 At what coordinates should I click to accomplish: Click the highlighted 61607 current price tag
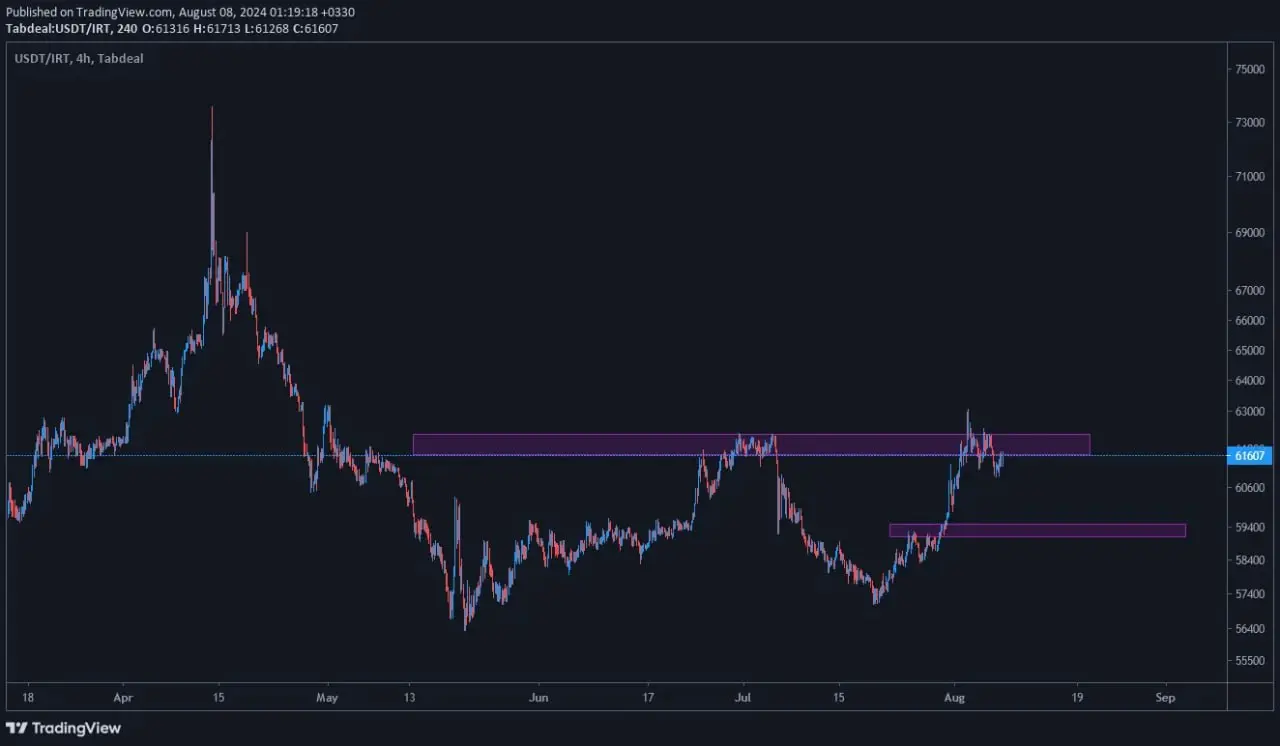pos(1251,456)
